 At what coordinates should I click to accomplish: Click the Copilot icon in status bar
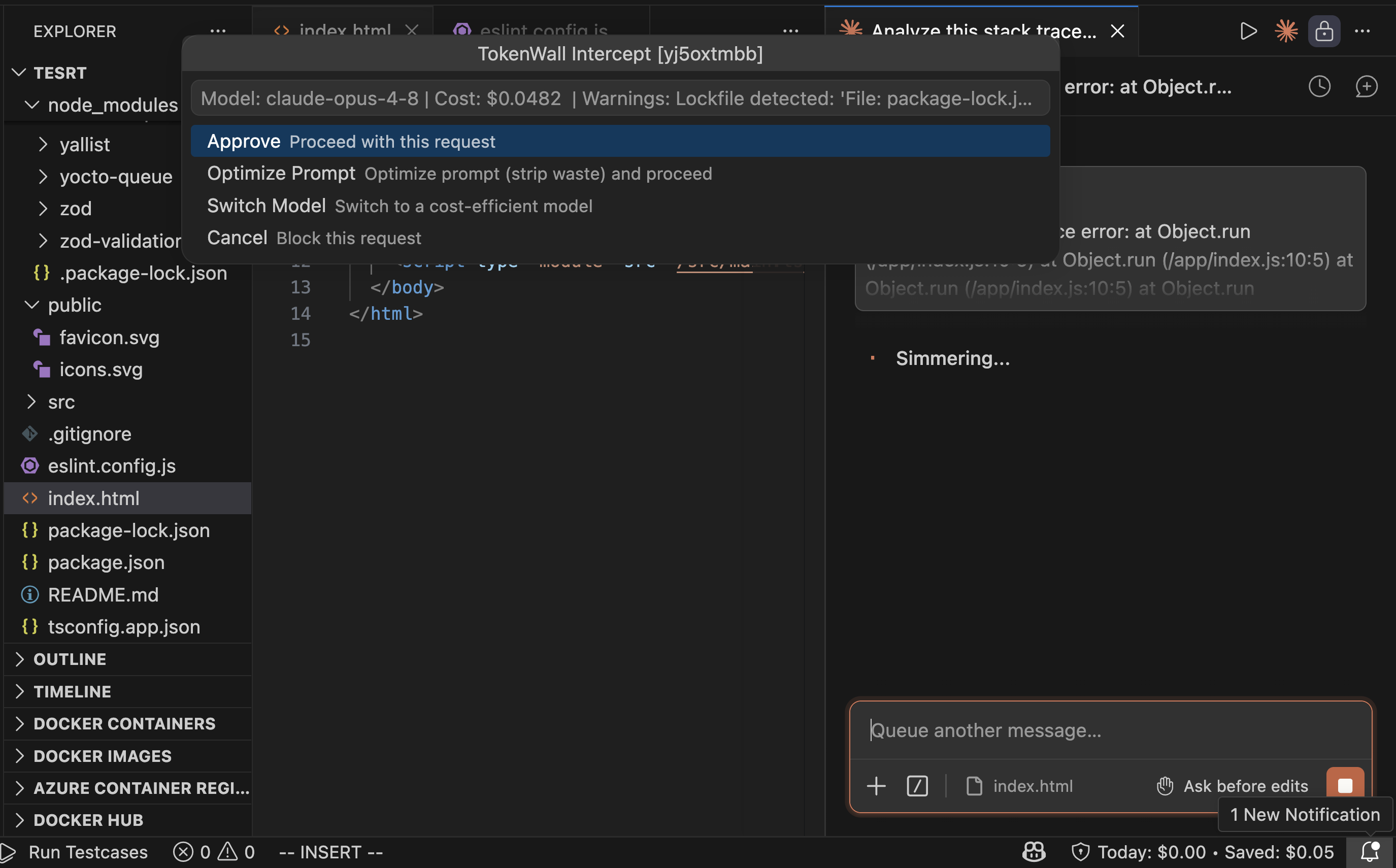(1033, 852)
